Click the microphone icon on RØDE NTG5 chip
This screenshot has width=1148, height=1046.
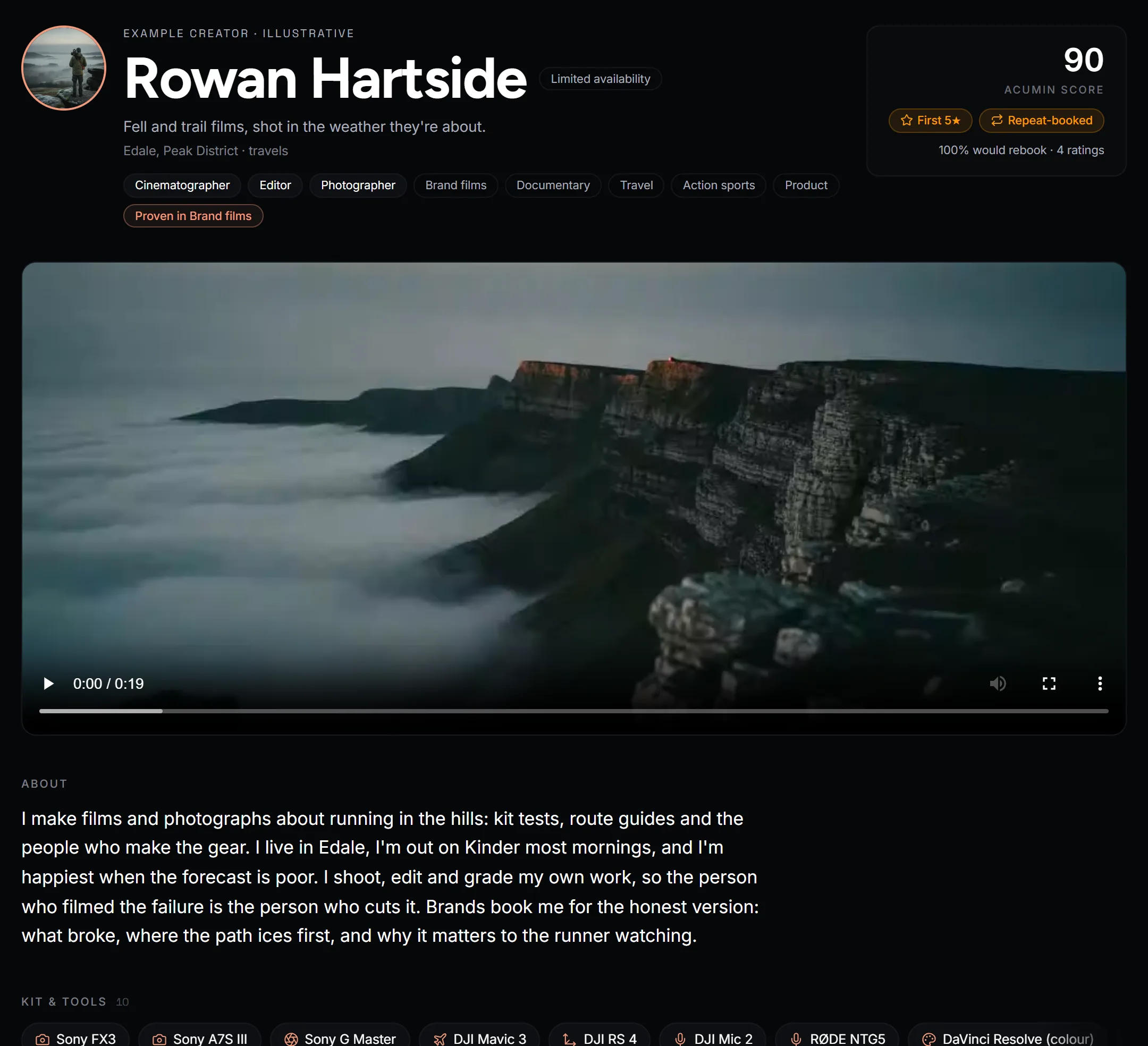[x=796, y=1039]
